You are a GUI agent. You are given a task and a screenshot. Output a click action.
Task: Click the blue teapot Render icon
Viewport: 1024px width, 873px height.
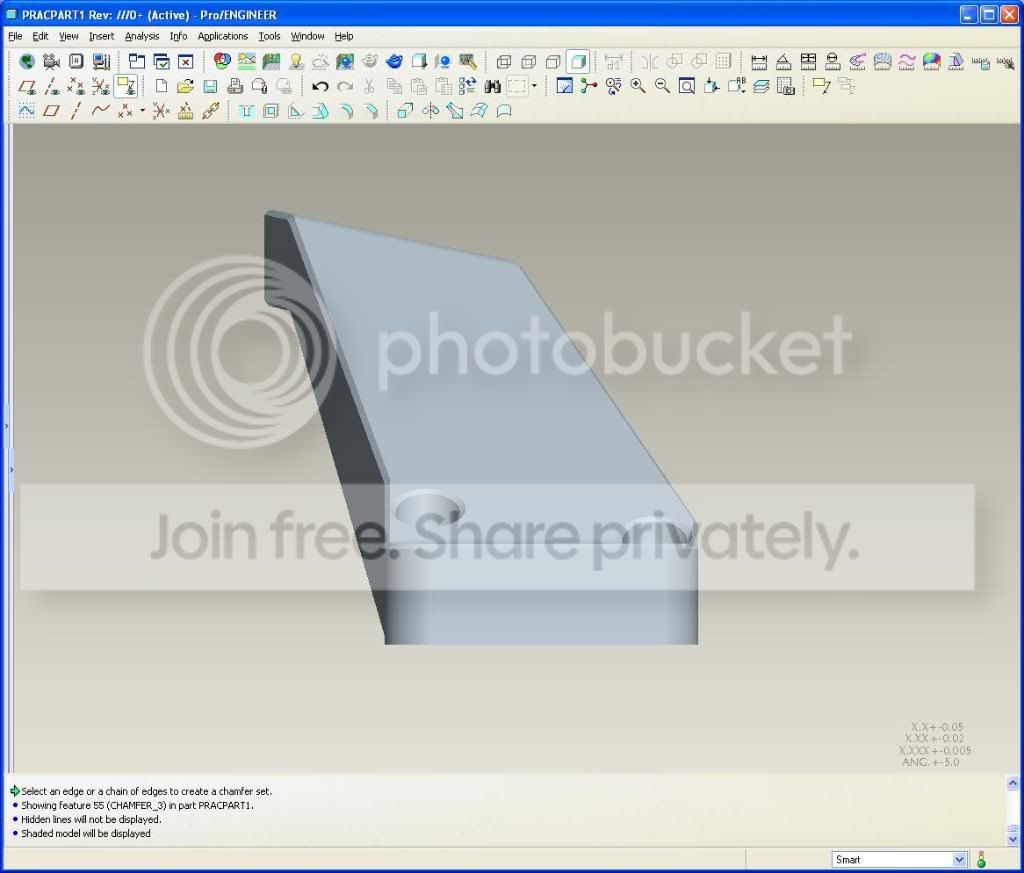pyautogui.click(x=394, y=62)
